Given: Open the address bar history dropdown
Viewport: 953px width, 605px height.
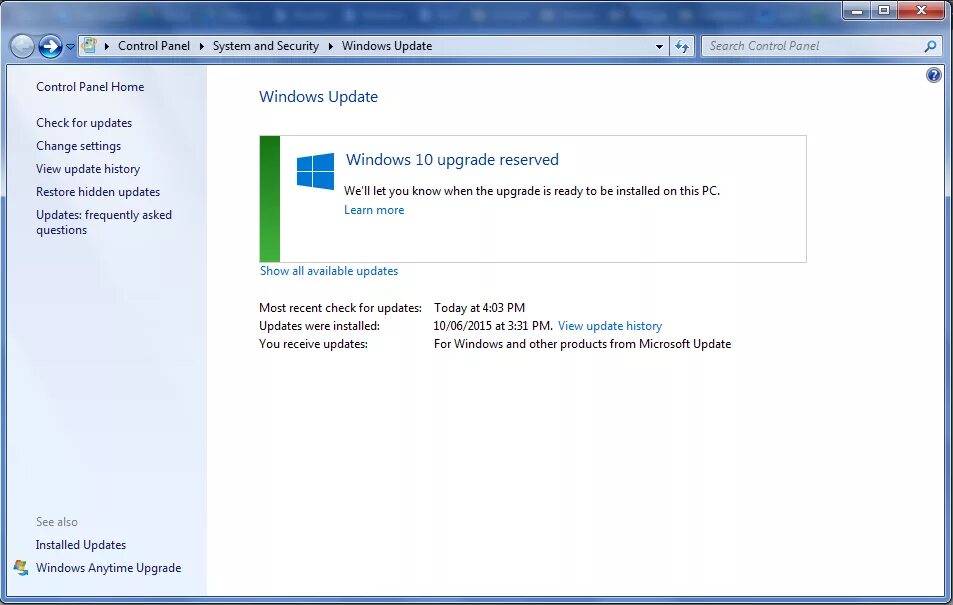Looking at the screenshot, I should pyautogui.click(x=659, y=47).
